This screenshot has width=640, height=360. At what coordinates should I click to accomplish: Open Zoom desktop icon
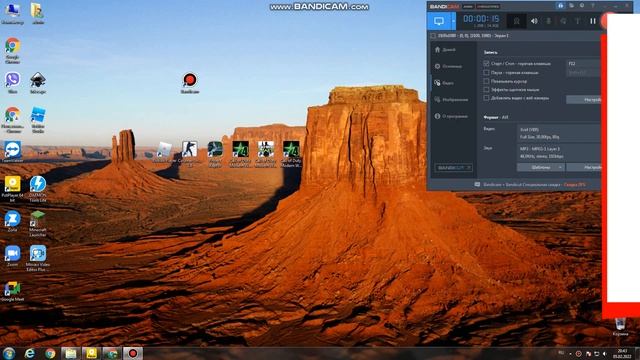pyautogui.click(x=13, y=256)
